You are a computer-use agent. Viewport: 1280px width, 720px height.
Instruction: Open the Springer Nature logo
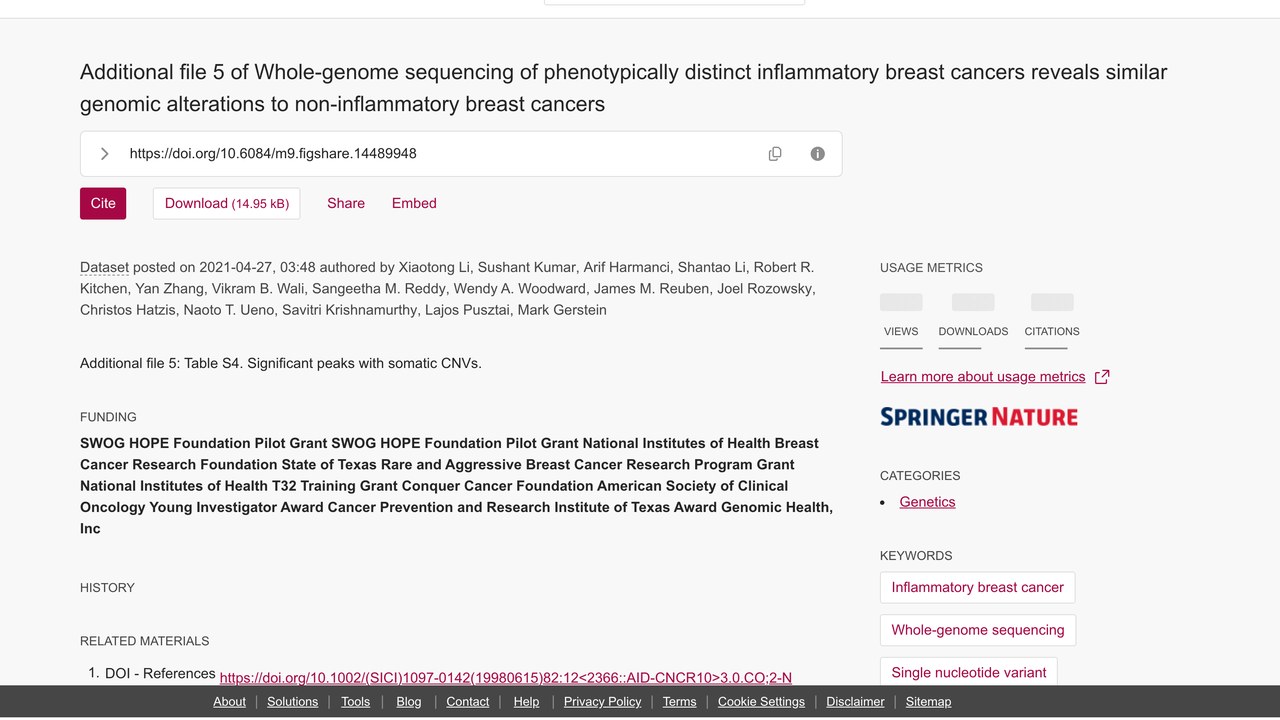pyautogui.click(x=979, y=417)
